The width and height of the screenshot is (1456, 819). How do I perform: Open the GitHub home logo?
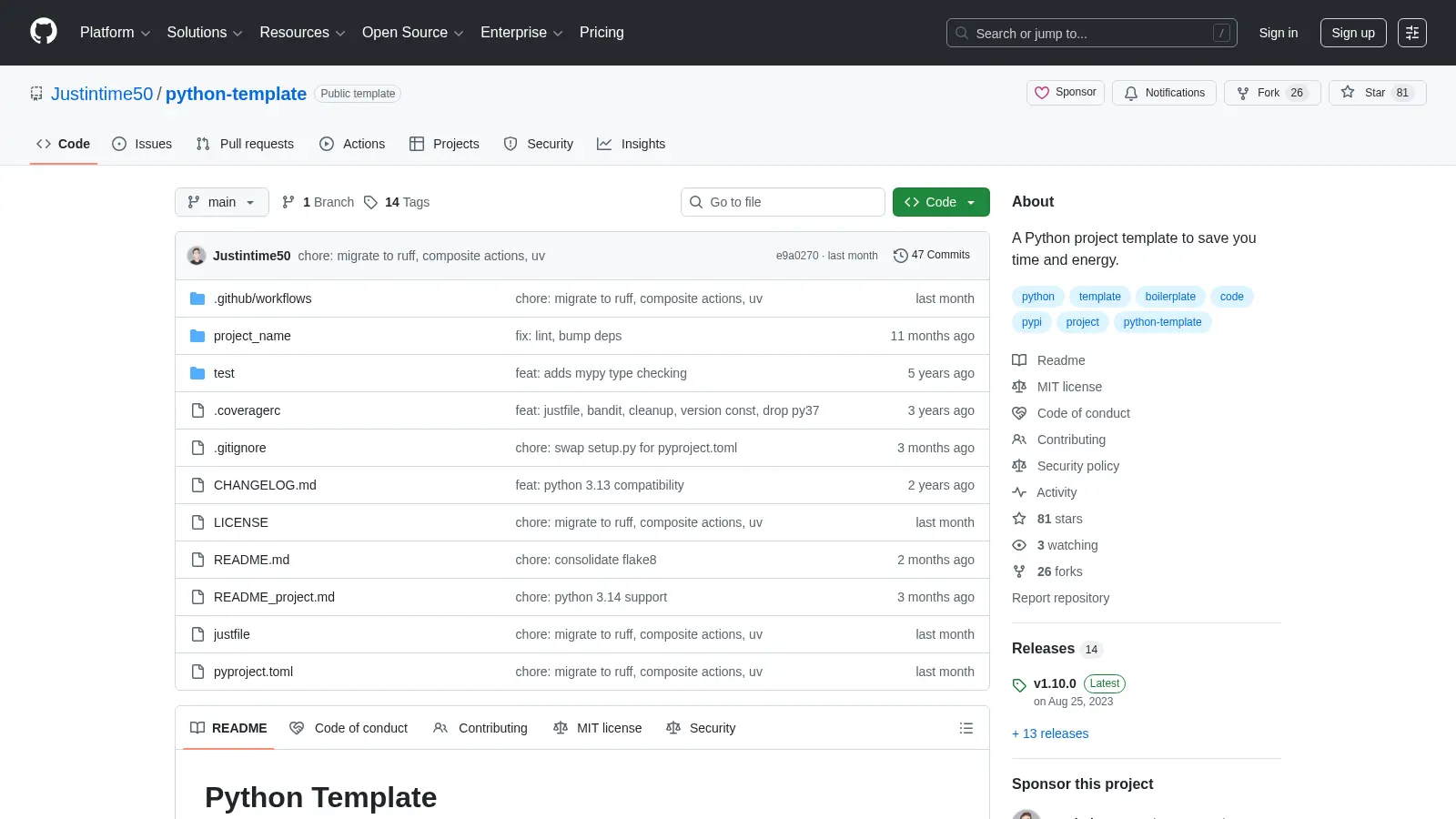tap(44, 32)
